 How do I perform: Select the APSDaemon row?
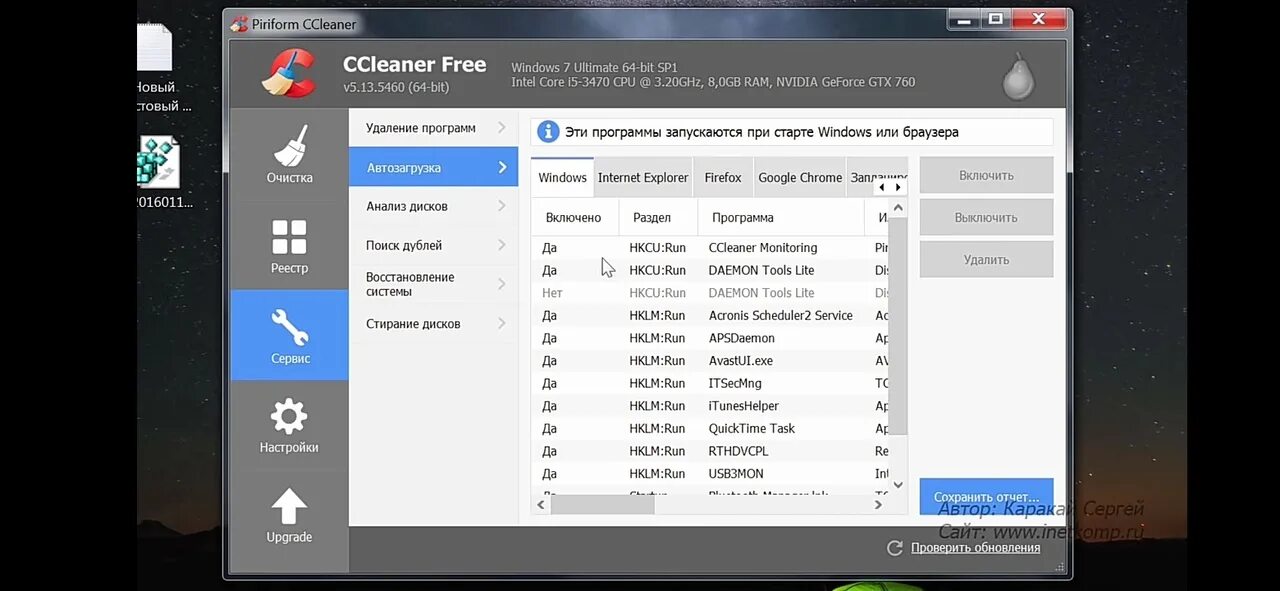click(710, 338)
